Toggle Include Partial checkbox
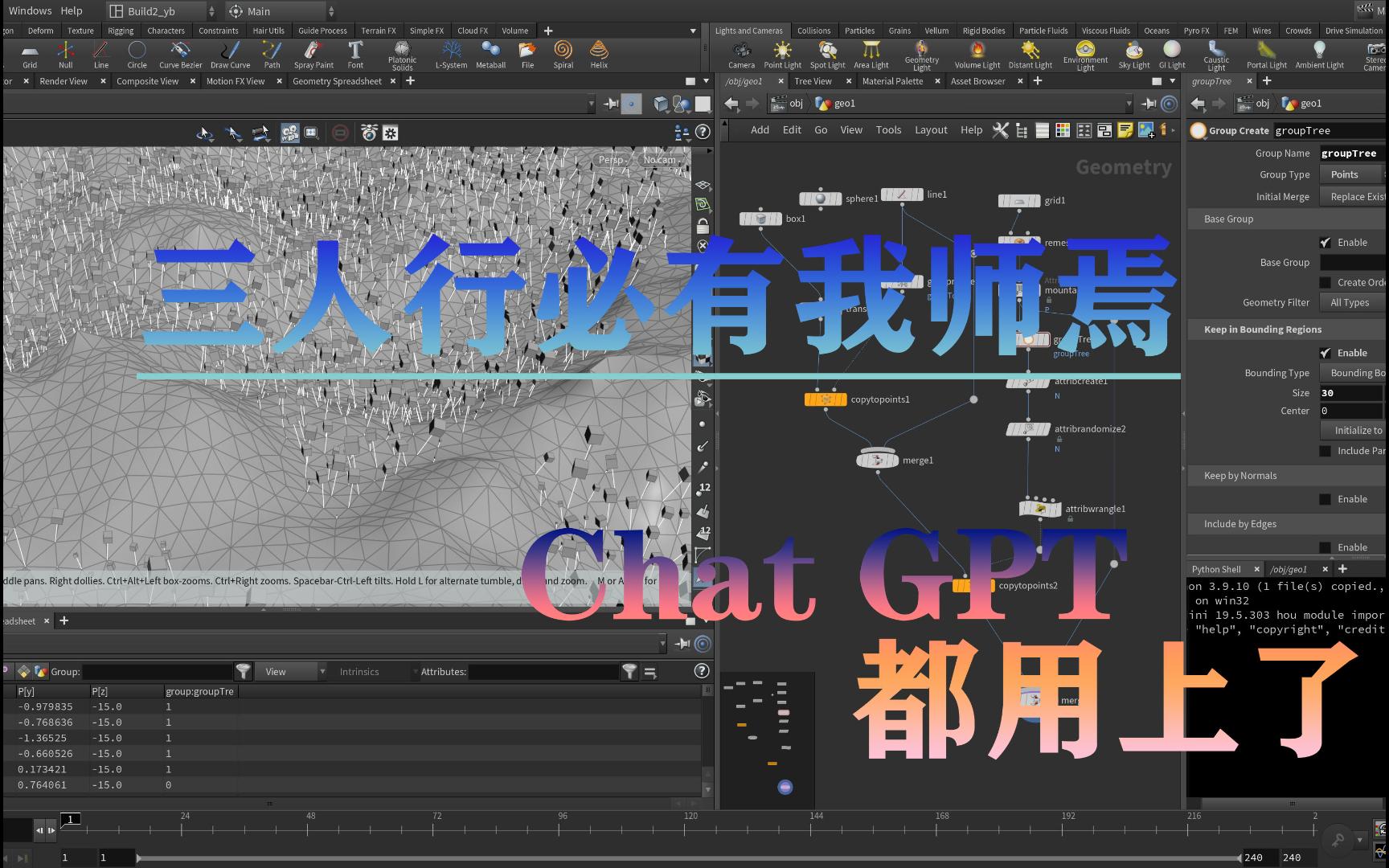 pos(1325,451)
